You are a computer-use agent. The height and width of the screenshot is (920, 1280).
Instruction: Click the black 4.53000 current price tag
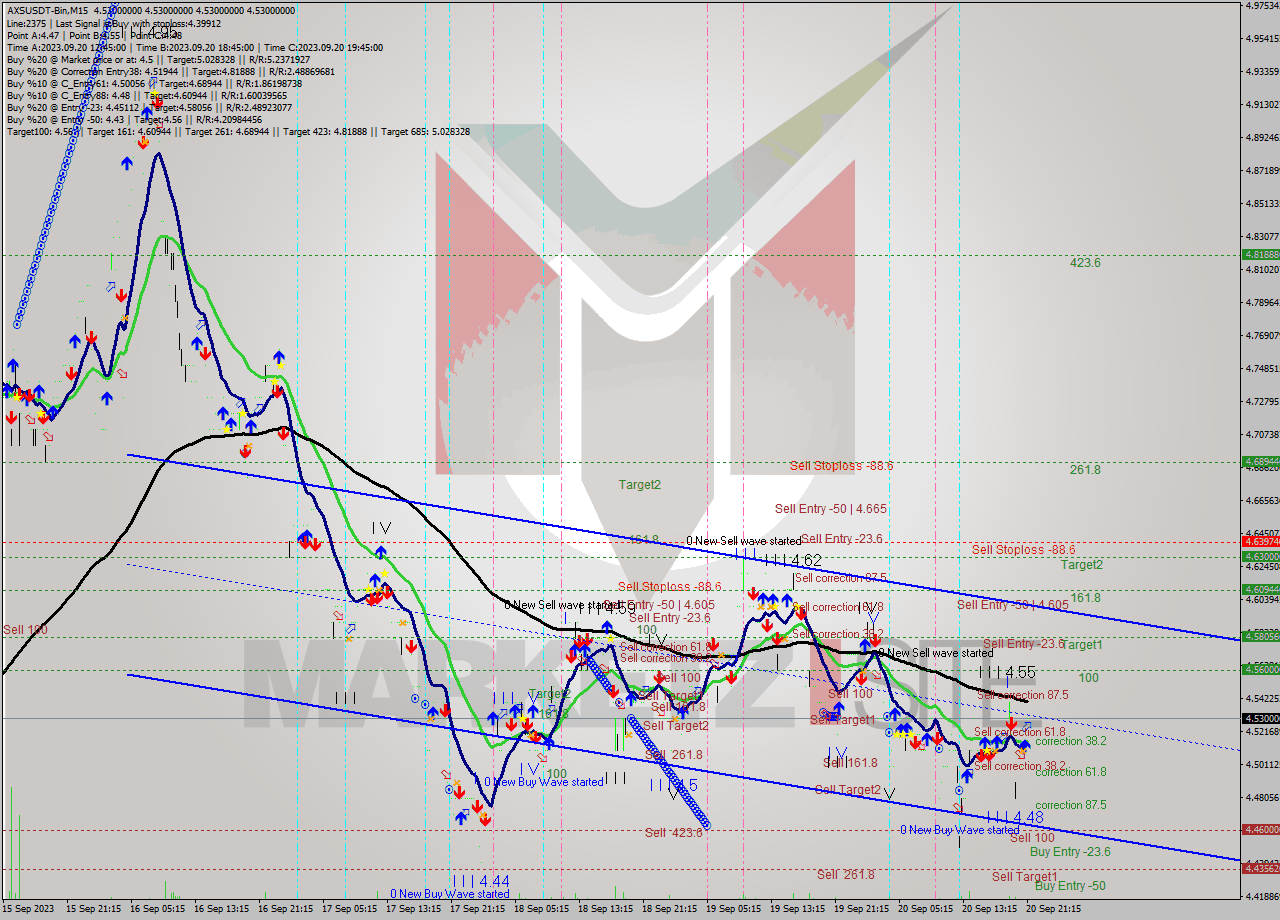click(1261, 718)
